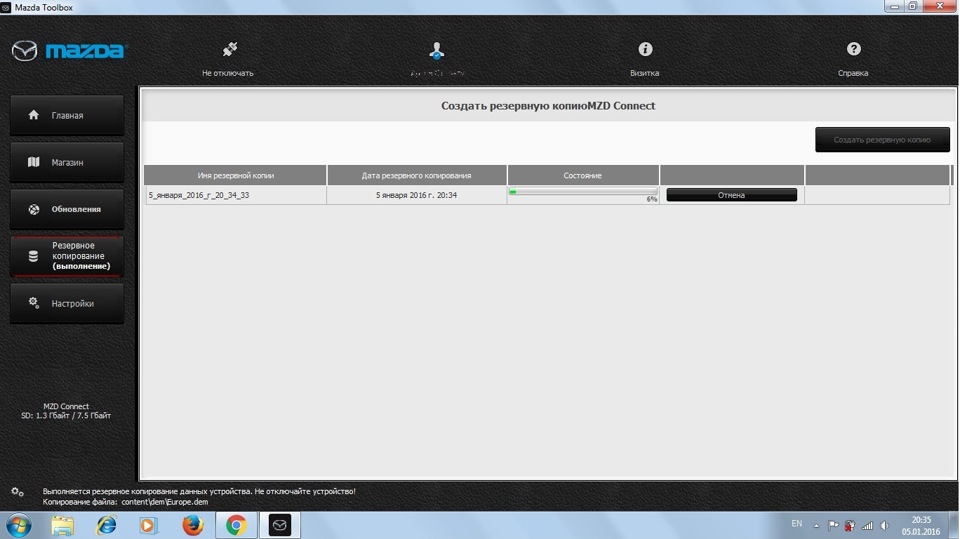
Task: Click 'Дата резервного копирования' column header
Action: (x=416, y=175)
